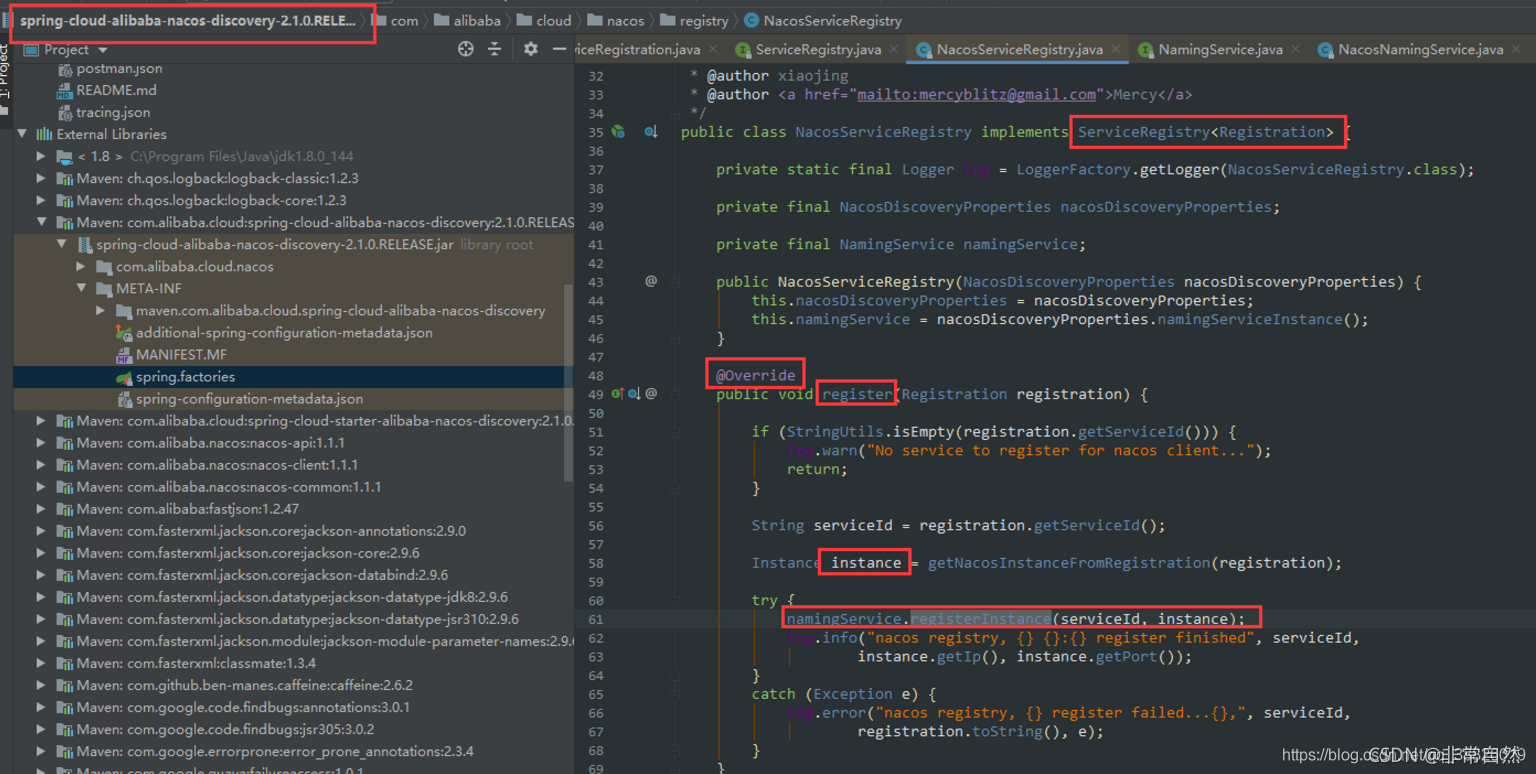1536x774 pixels.
Task: Click the Locate/Scroll from Source crosshair icon
Action: 466,49
